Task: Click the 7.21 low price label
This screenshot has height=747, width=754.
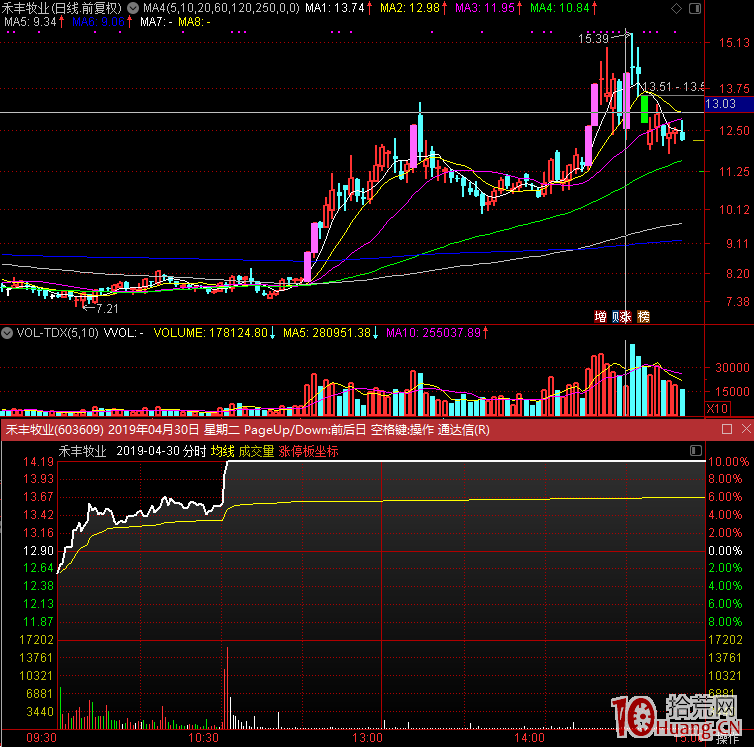Action: 107,309
